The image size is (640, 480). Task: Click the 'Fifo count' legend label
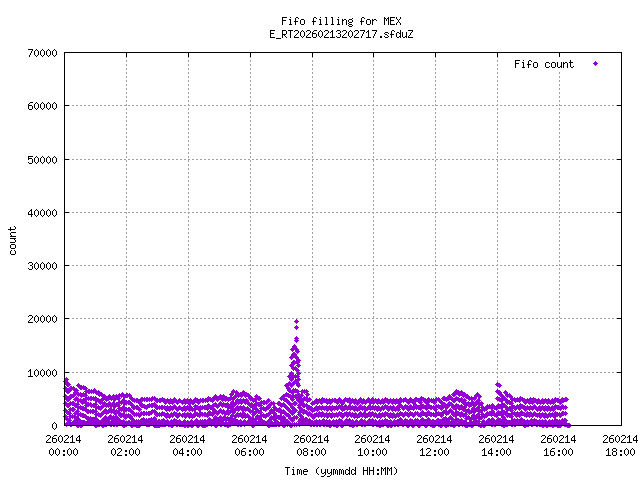(543, 64)
